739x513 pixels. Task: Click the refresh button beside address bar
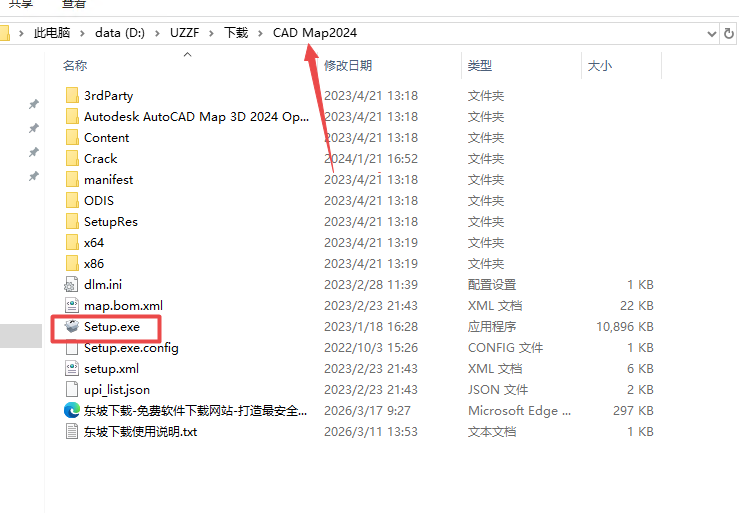[728, 33]
